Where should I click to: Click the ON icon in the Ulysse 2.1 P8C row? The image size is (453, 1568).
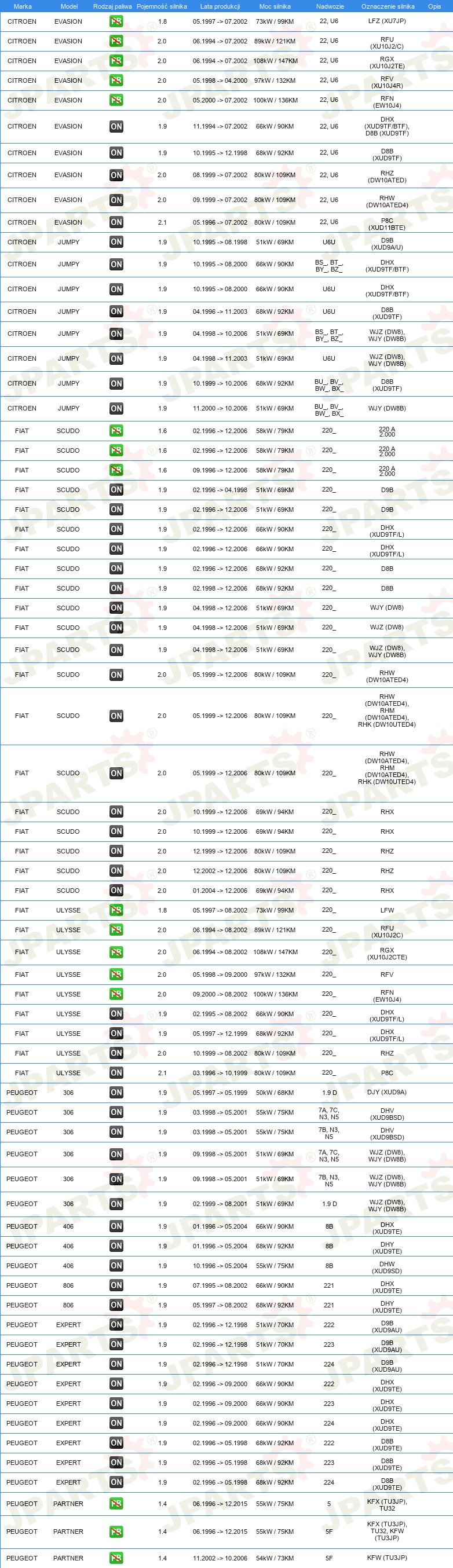(x=116, y=1073)
